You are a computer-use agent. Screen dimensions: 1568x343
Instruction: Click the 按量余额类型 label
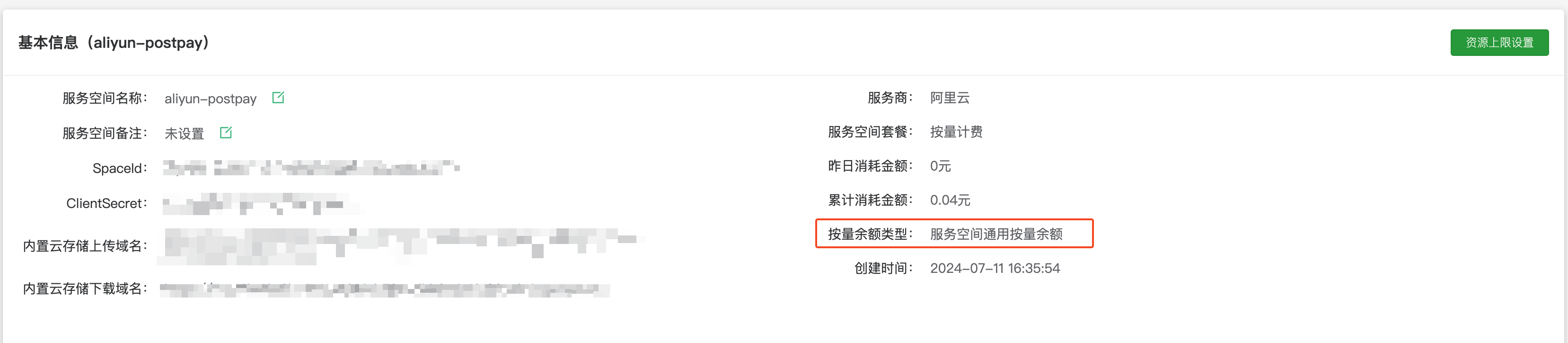[871, 234]
